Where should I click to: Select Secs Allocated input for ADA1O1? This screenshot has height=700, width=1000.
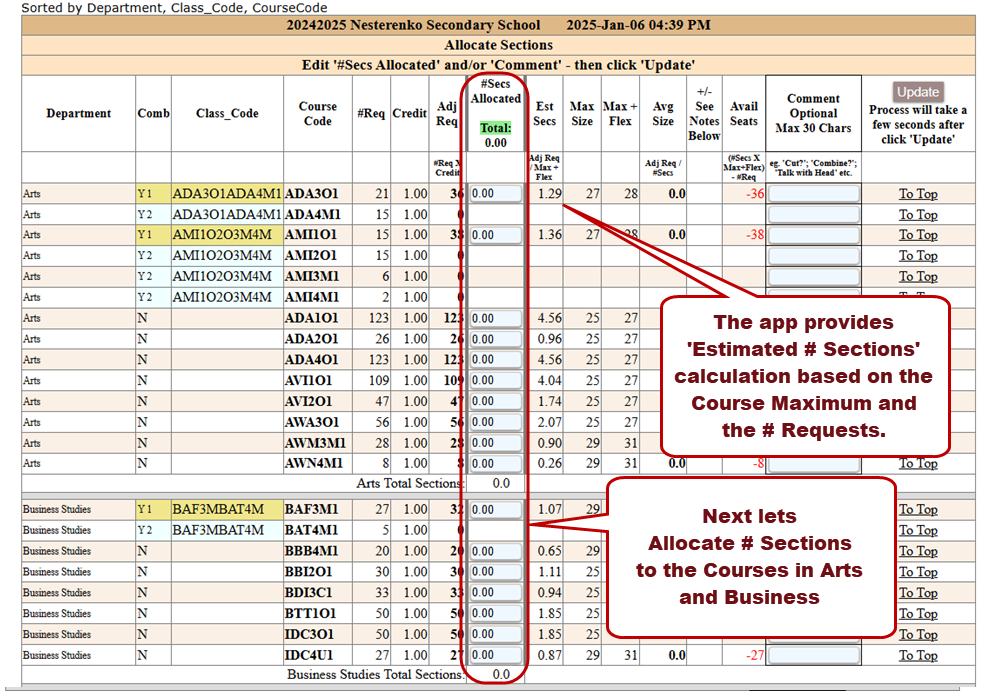coord(495,318)
